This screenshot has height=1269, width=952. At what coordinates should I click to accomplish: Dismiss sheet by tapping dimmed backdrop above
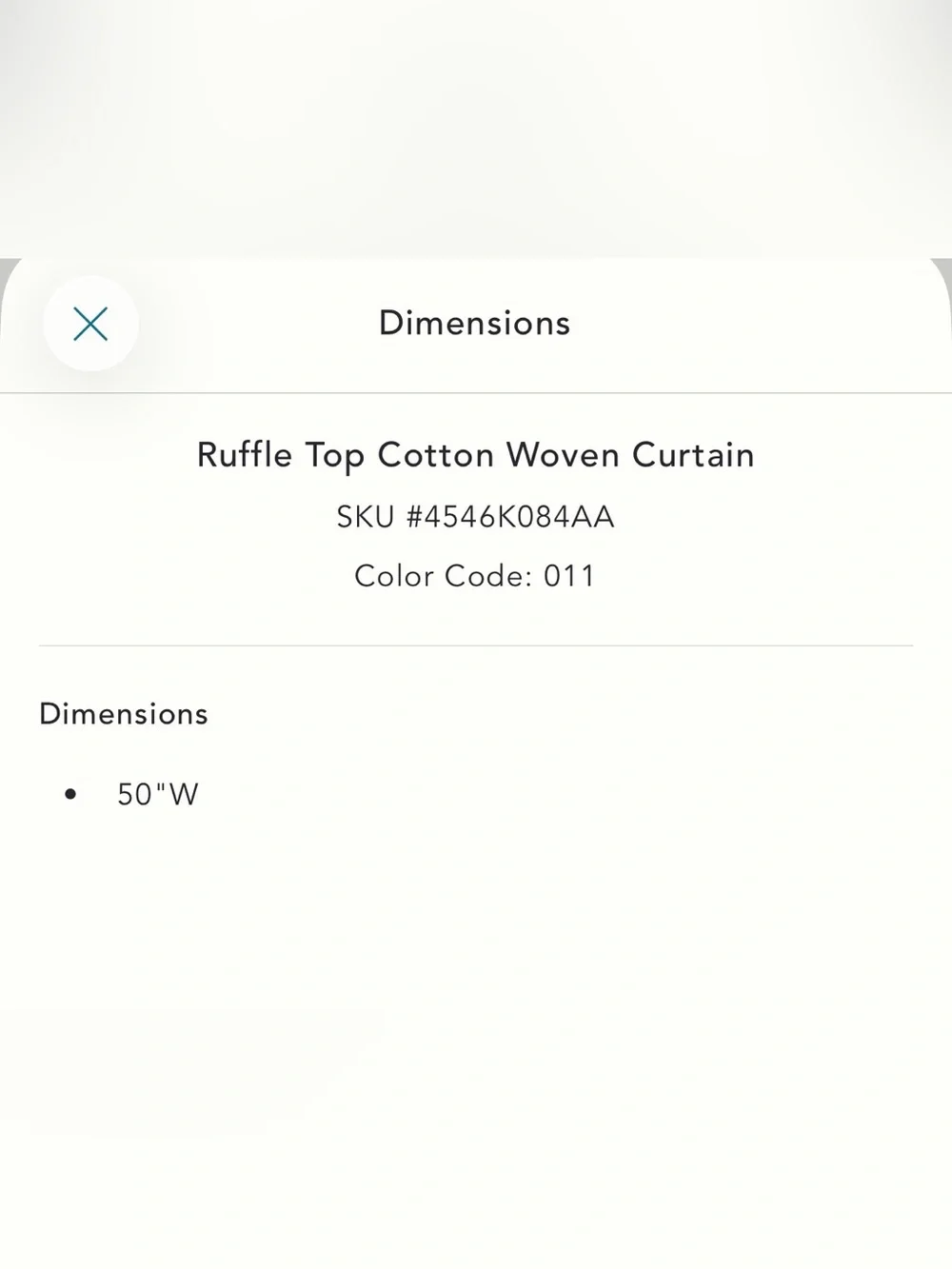coord(476,124)
